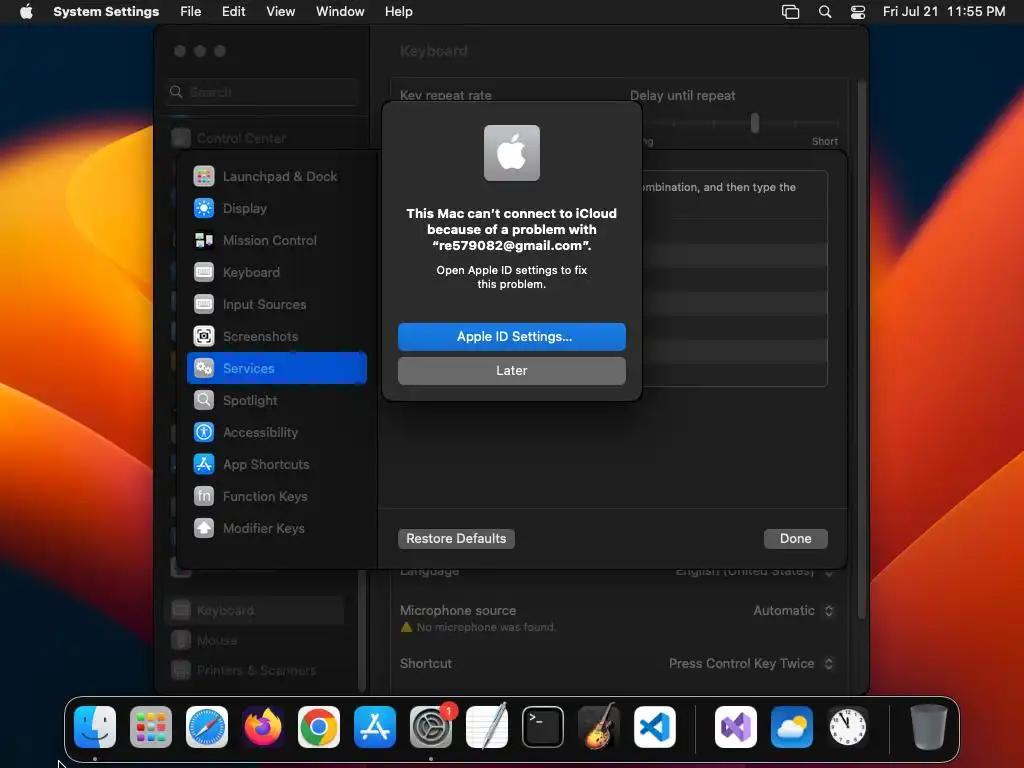Open TextEdit from the Dock
This screenshot has width=1024, height=768.
487,727
